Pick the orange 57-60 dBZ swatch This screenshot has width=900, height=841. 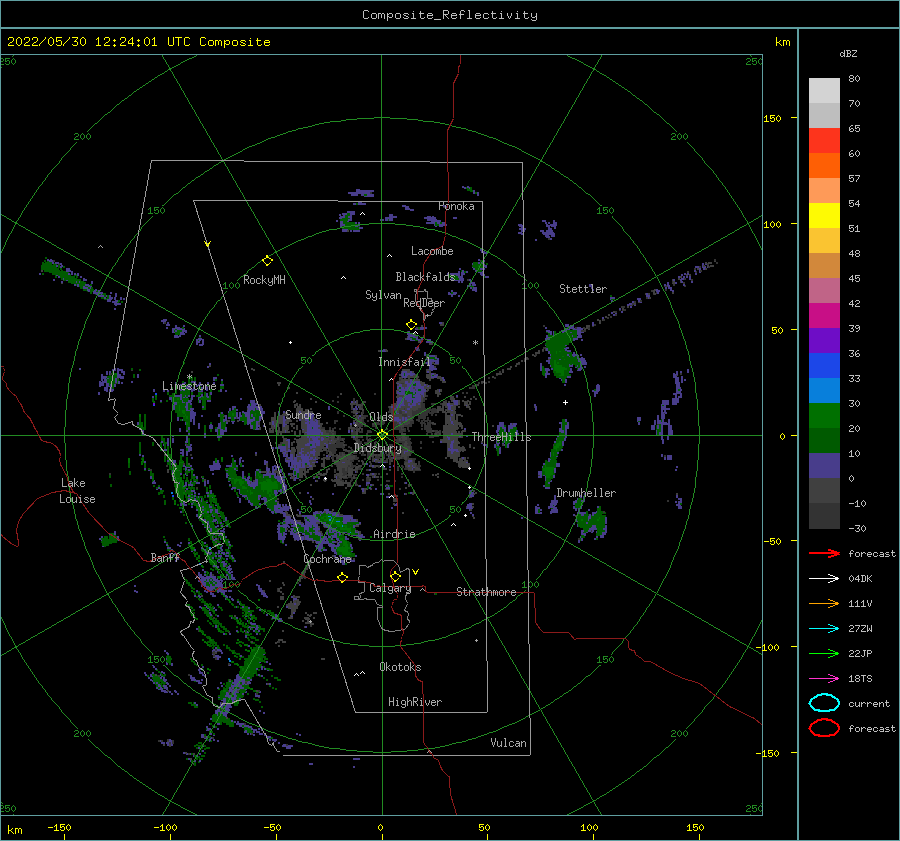(824, 166)
